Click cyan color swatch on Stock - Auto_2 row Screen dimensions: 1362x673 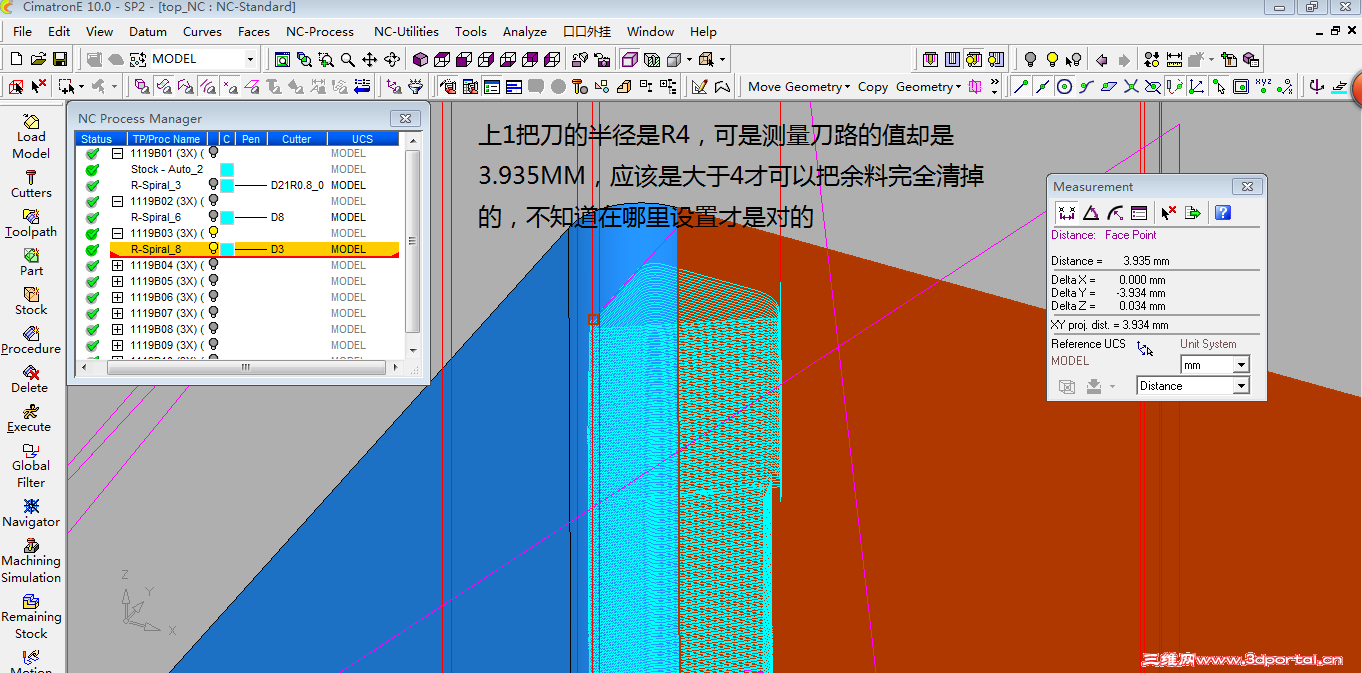(227, 169)
